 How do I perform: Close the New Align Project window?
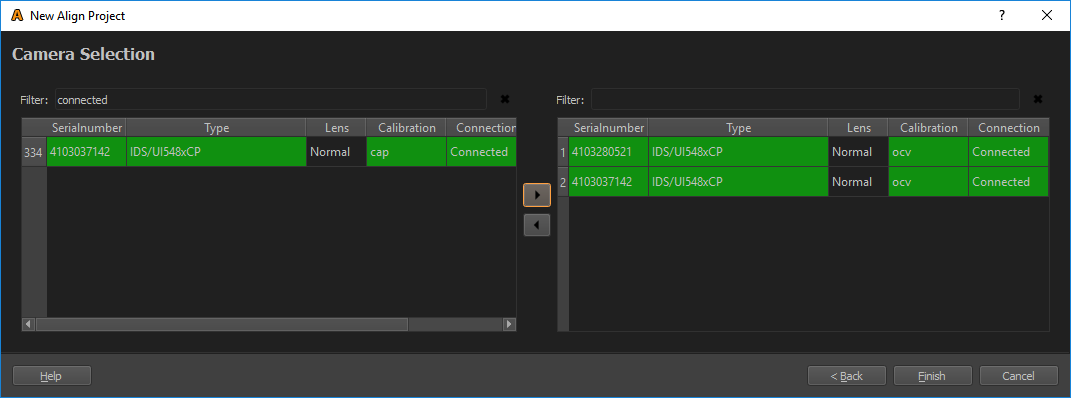click(1046, 15)
